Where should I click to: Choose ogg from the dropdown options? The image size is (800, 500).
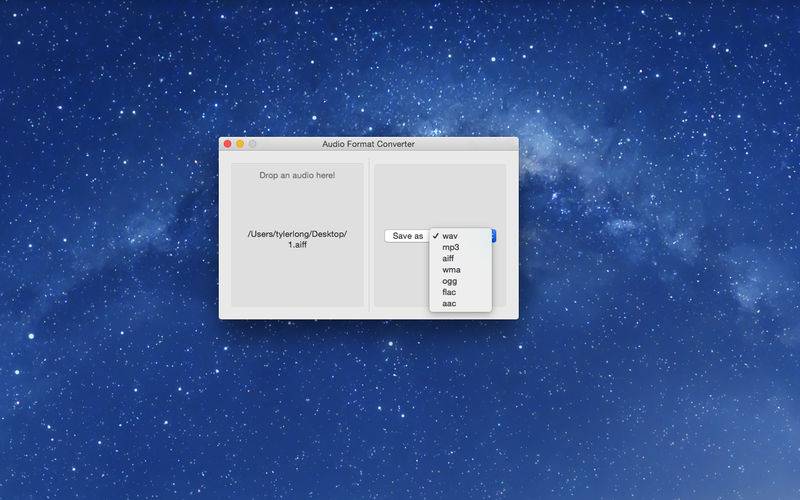(461, 281)
